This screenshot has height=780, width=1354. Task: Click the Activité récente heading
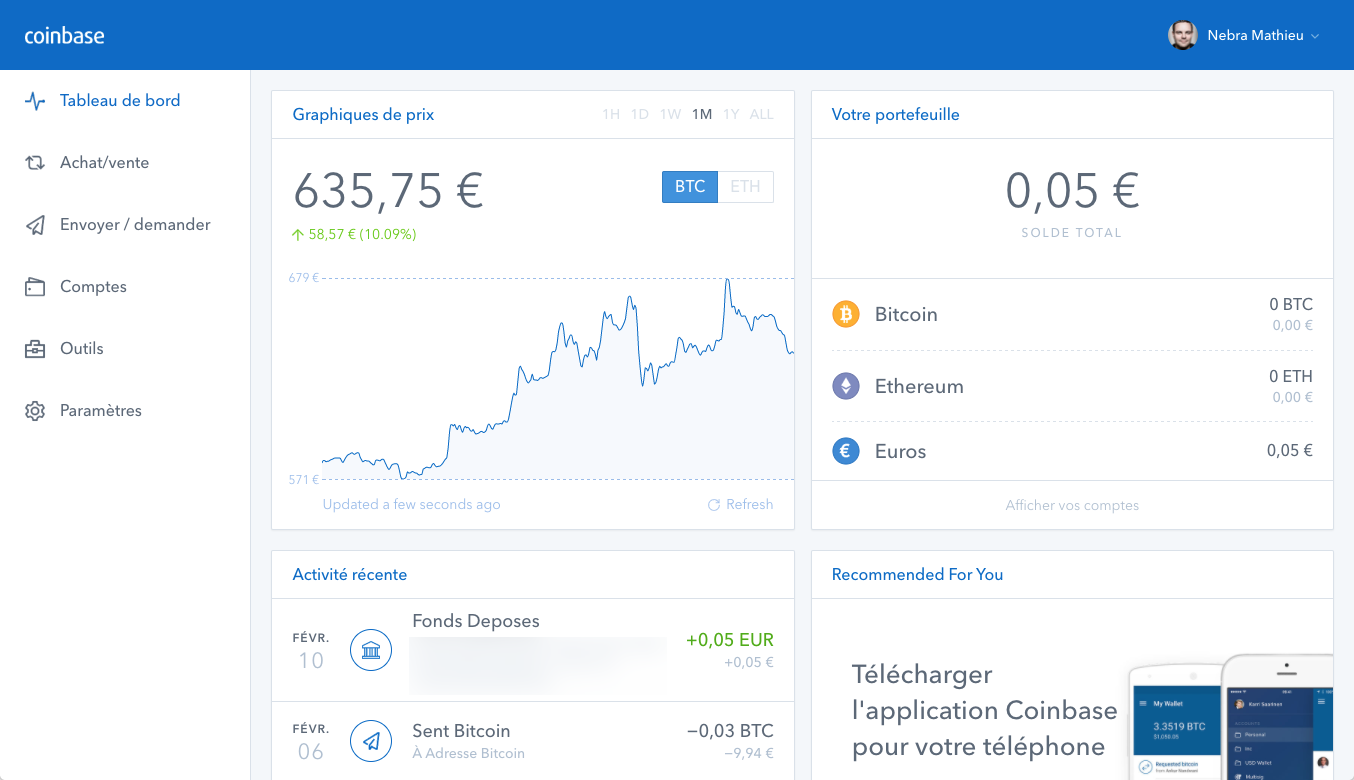point(349,575)
